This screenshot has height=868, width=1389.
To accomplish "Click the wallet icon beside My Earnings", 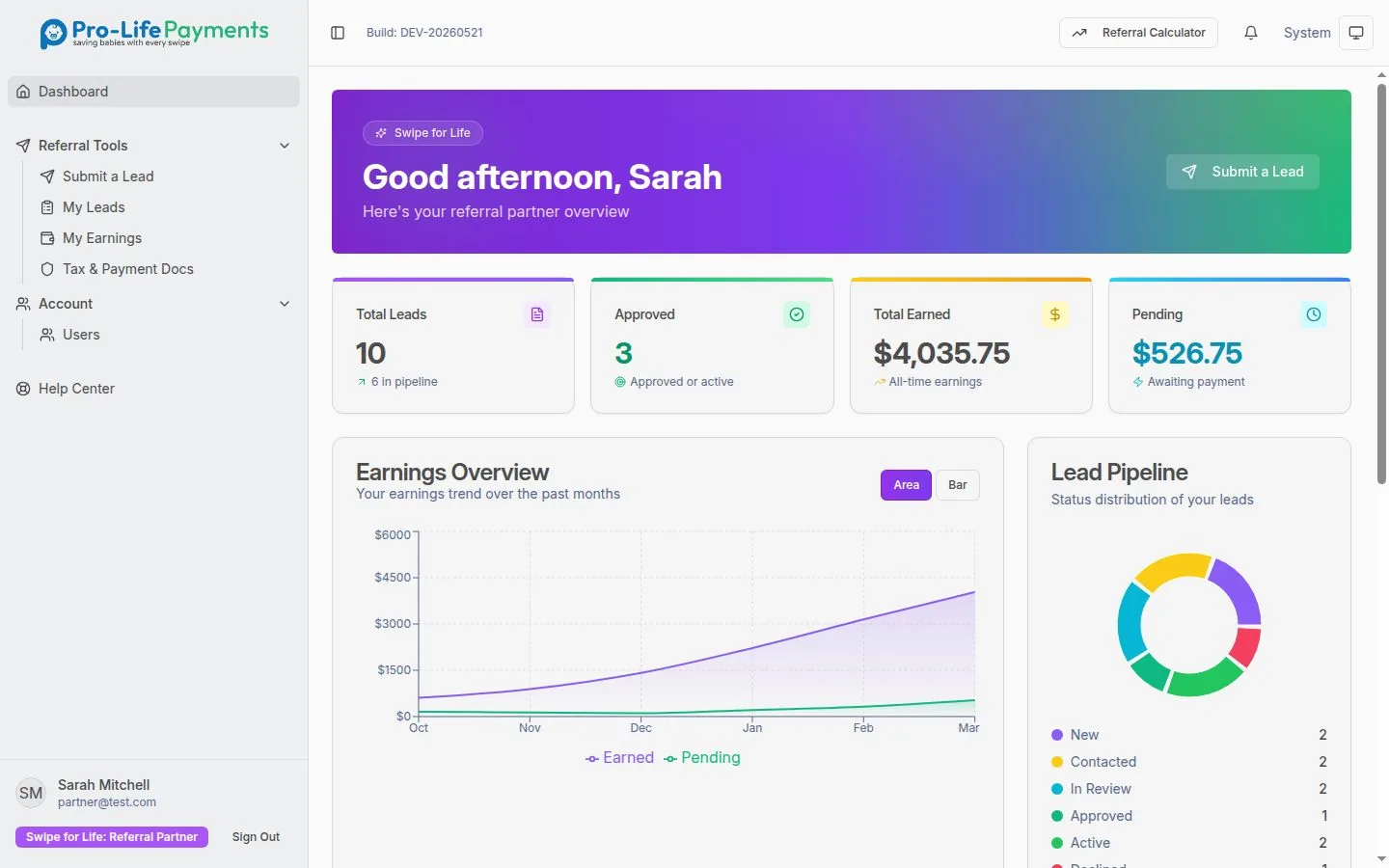I will tap(47, 238).
